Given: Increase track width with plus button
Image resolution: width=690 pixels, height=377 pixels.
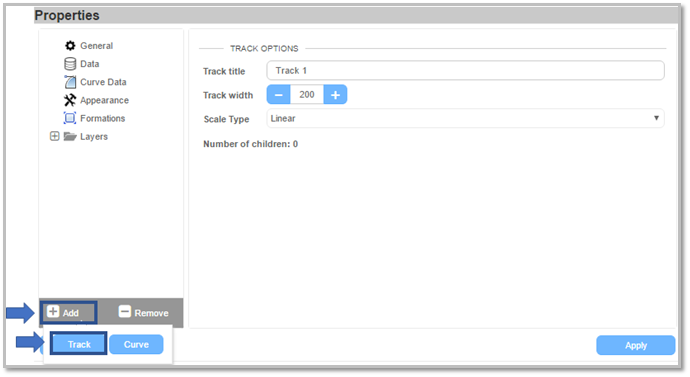Looking at the screenshot, I should coord(335,95).
